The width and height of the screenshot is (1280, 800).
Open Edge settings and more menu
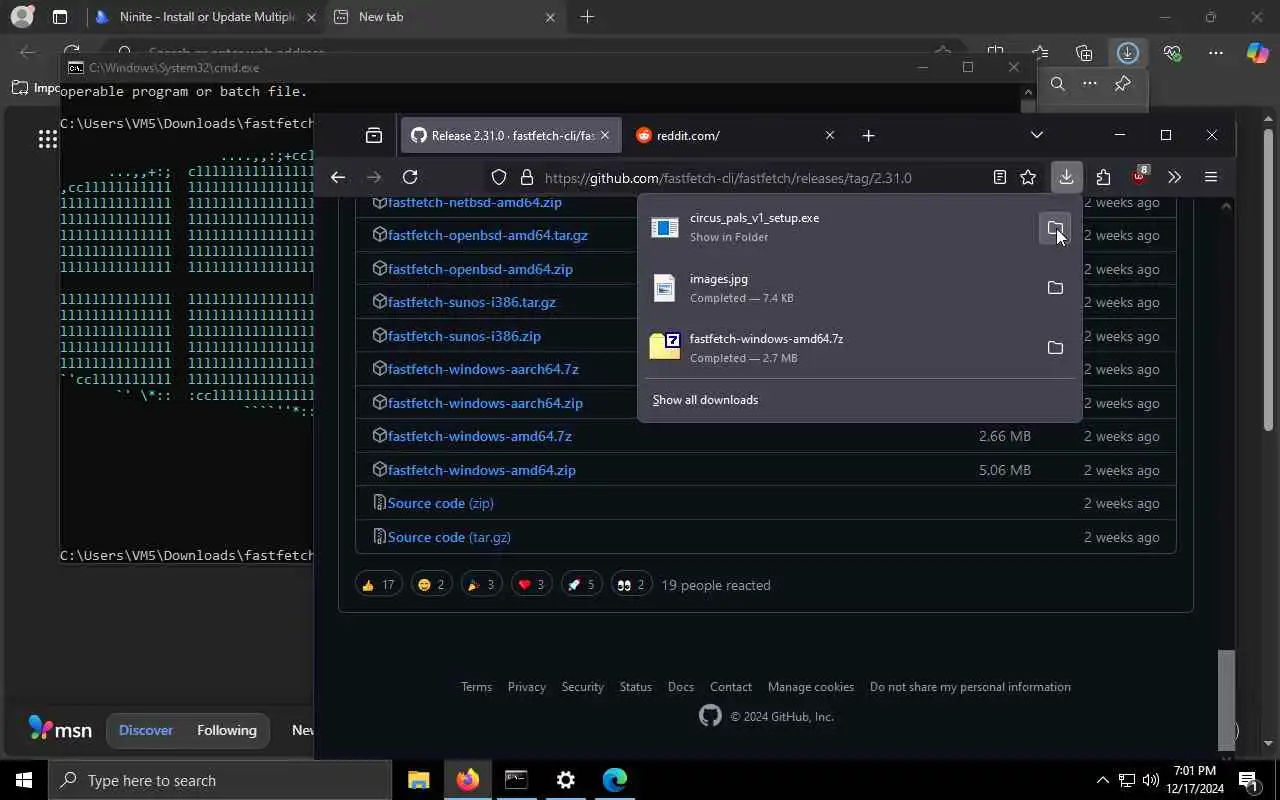(1216, 52)
